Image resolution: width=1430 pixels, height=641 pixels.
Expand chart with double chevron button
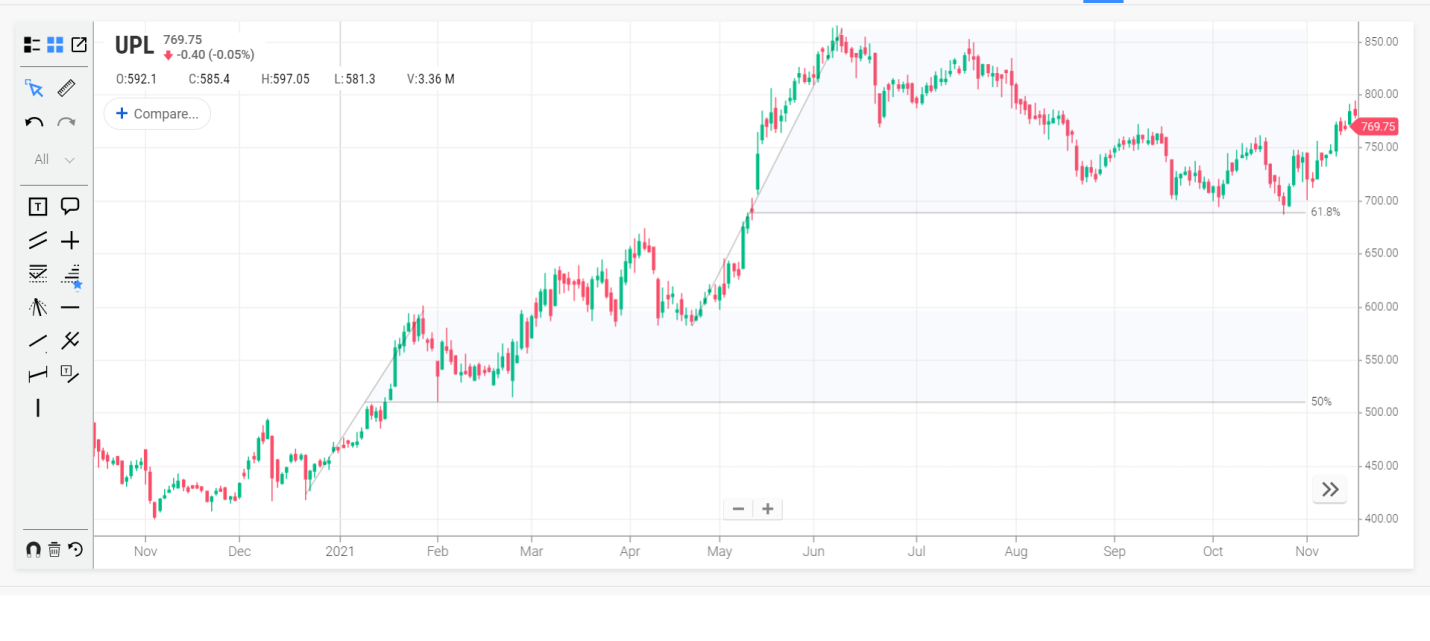(x=1329, y=489)
